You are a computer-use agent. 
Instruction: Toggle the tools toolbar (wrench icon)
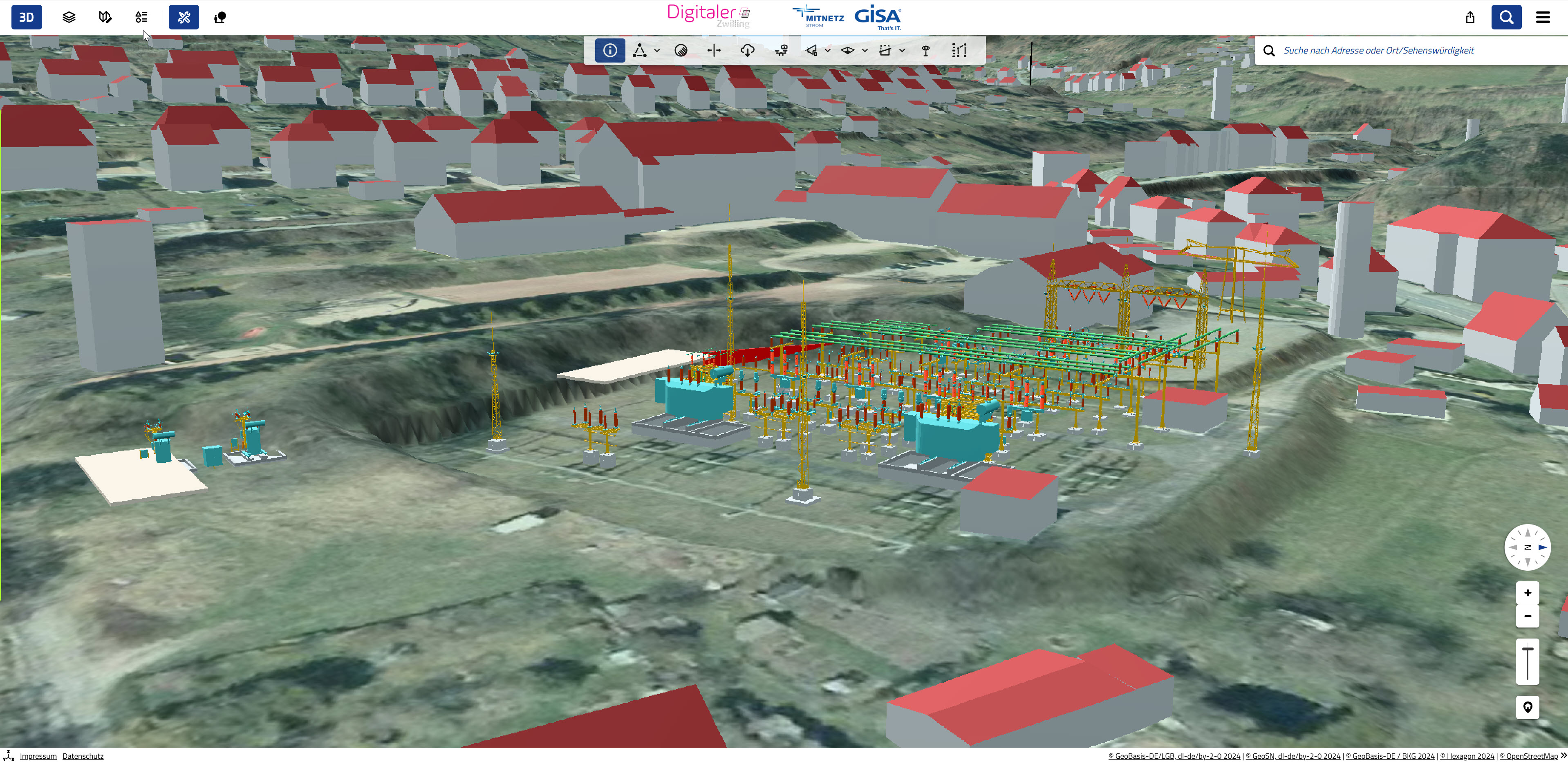[x=183, y=17]
